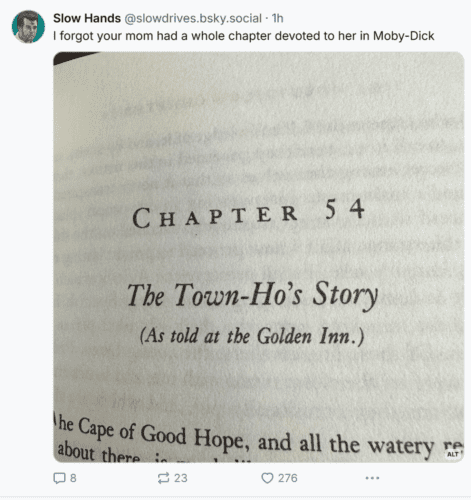Click the repost arrows icon
Screen dimensions: 471x500
click(163, 478)
